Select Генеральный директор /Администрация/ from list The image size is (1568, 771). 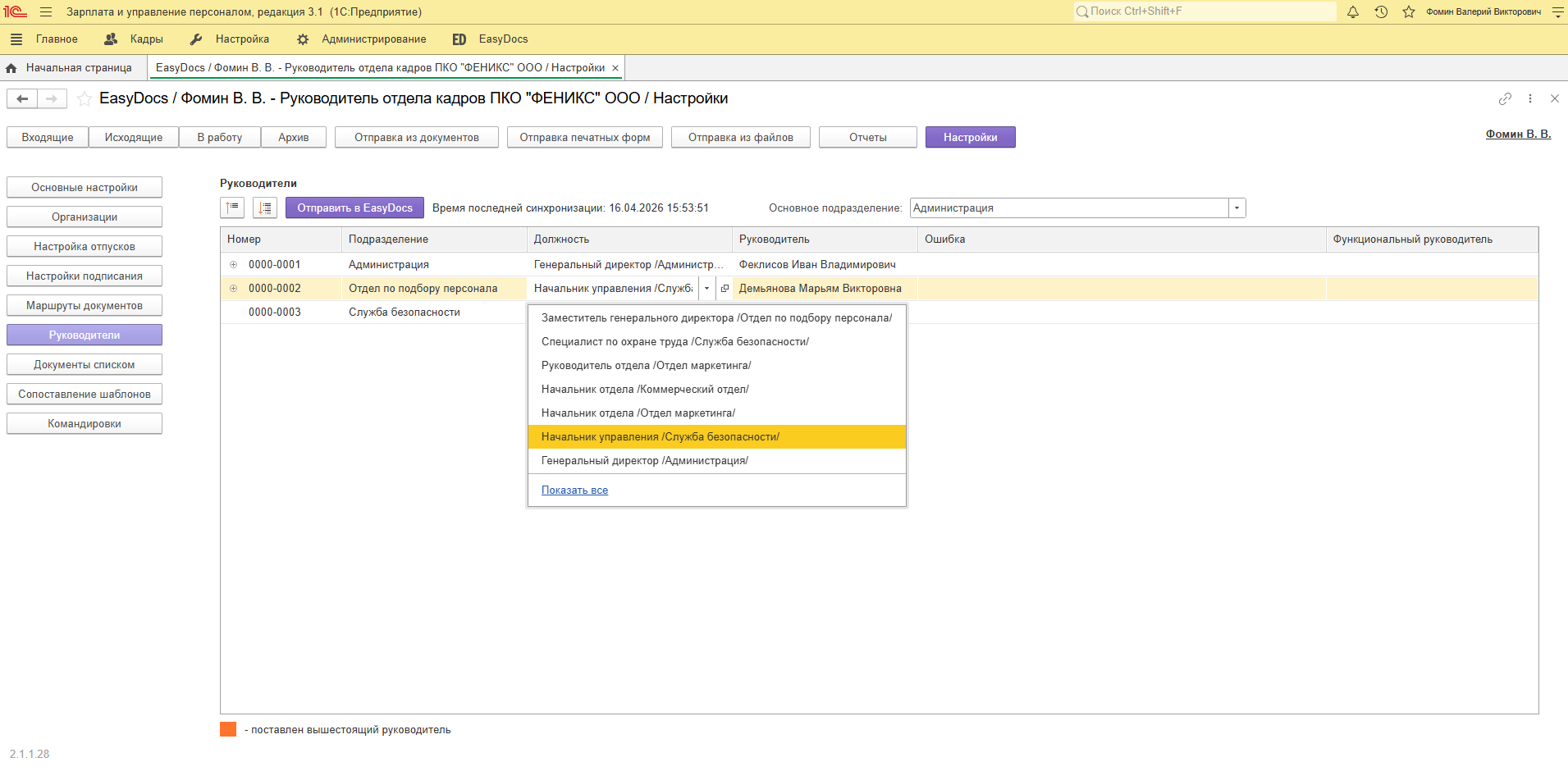pyautogui.click(x=644, y=461)
